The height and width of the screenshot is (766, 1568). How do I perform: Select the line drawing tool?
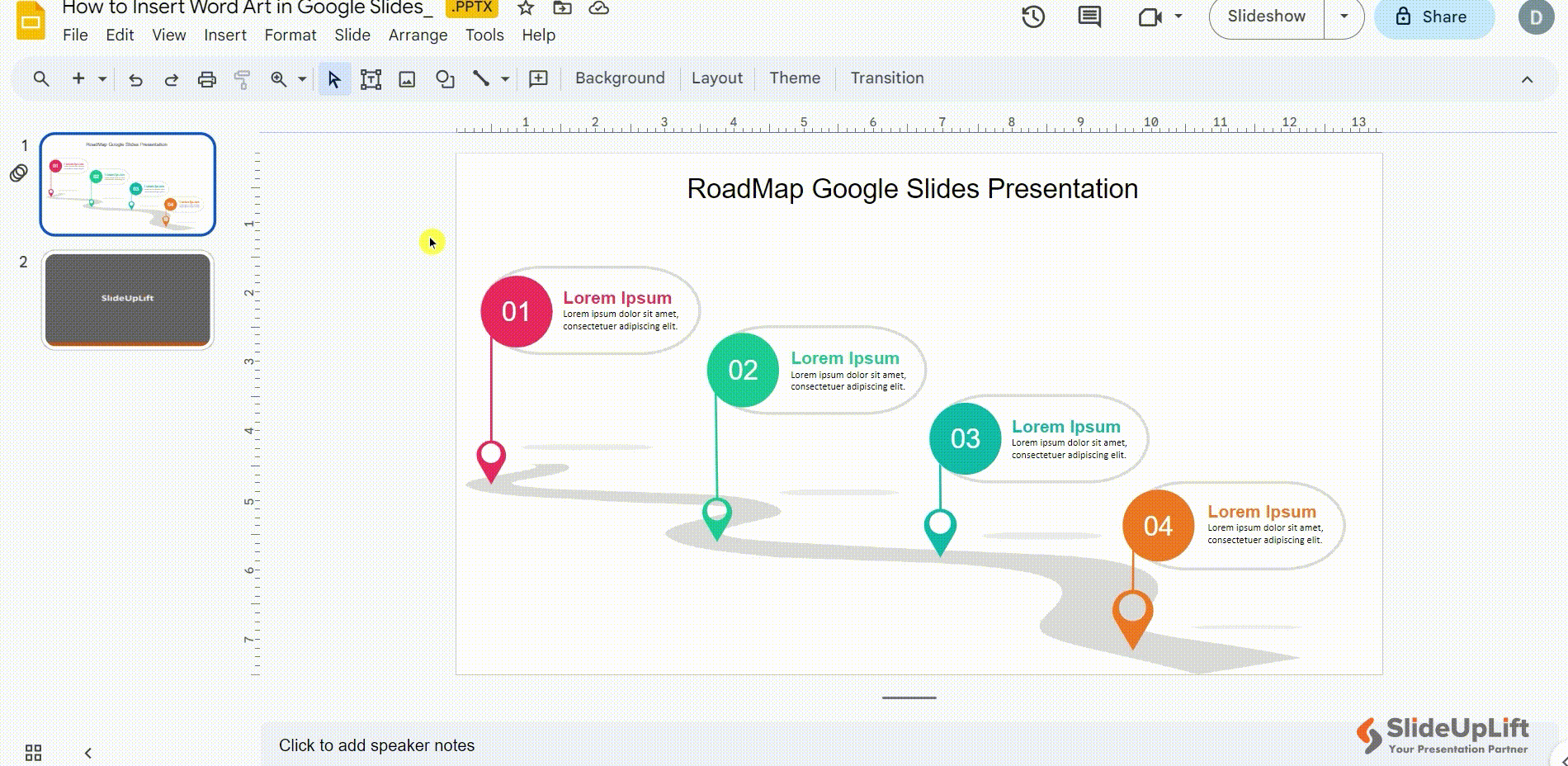tap(483, 79)
